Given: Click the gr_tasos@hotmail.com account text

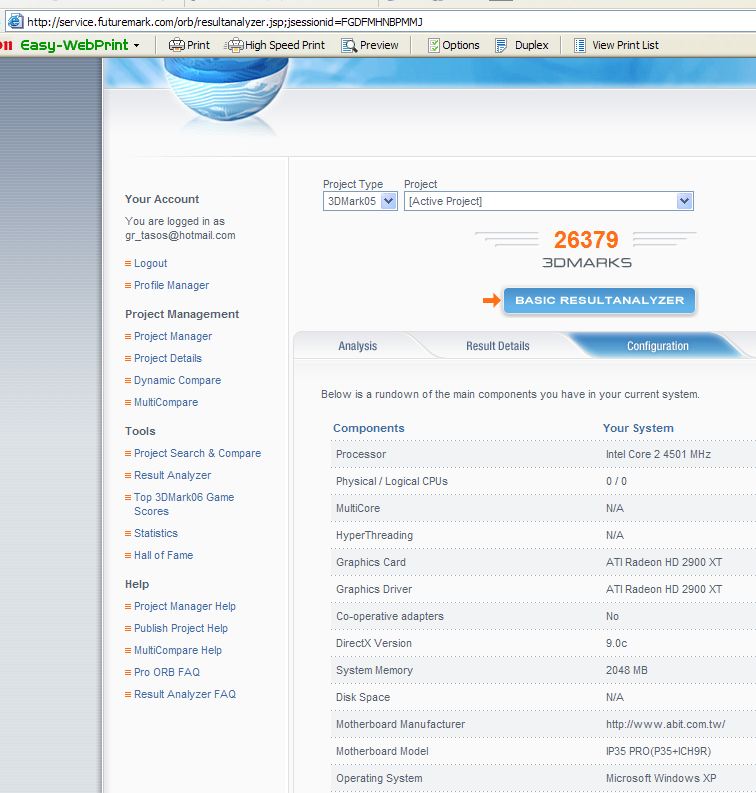Looking at the screenshot, I should tap(180, 235).
